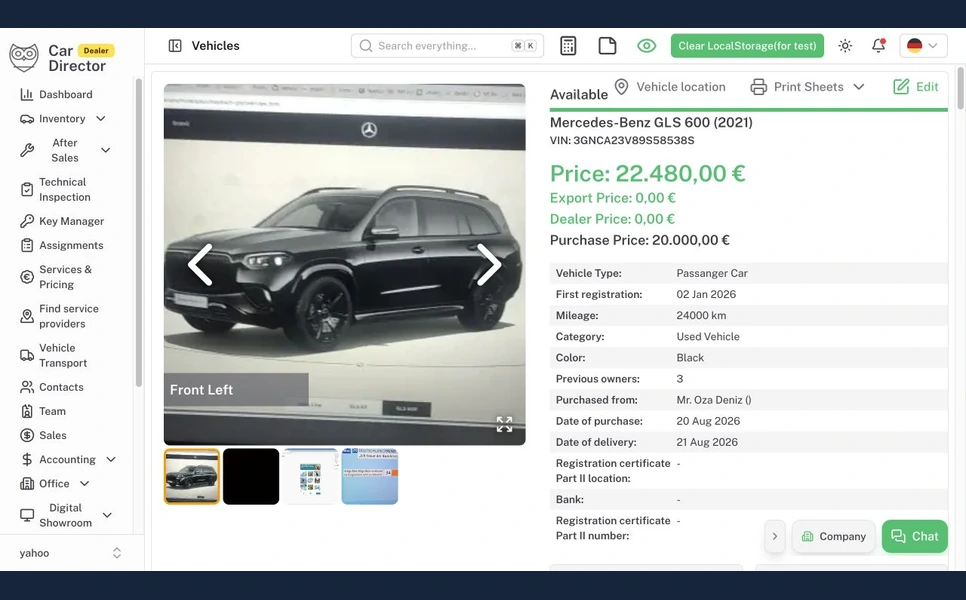Screen dimensions: 966x600
Task: Expand the Office menu chevron
Action: click(x=84, y=484)
